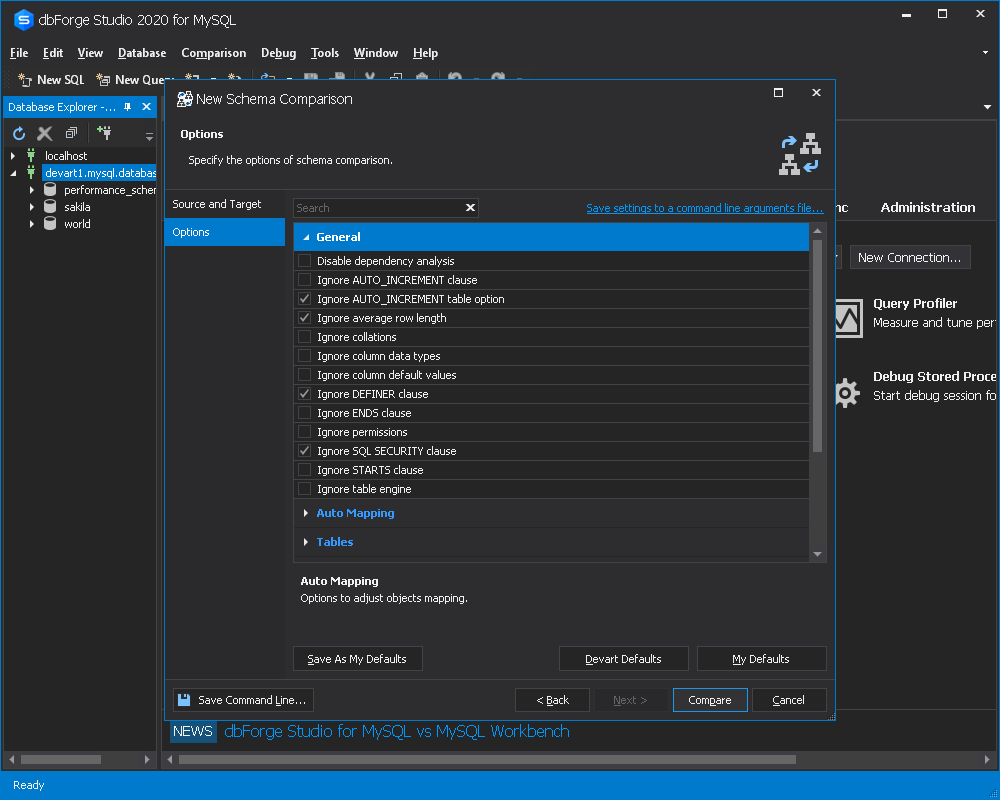This screenshot has height=800, width=1000.
Task: Click the world database cylinder icon
Action: [x=50, y=223]
